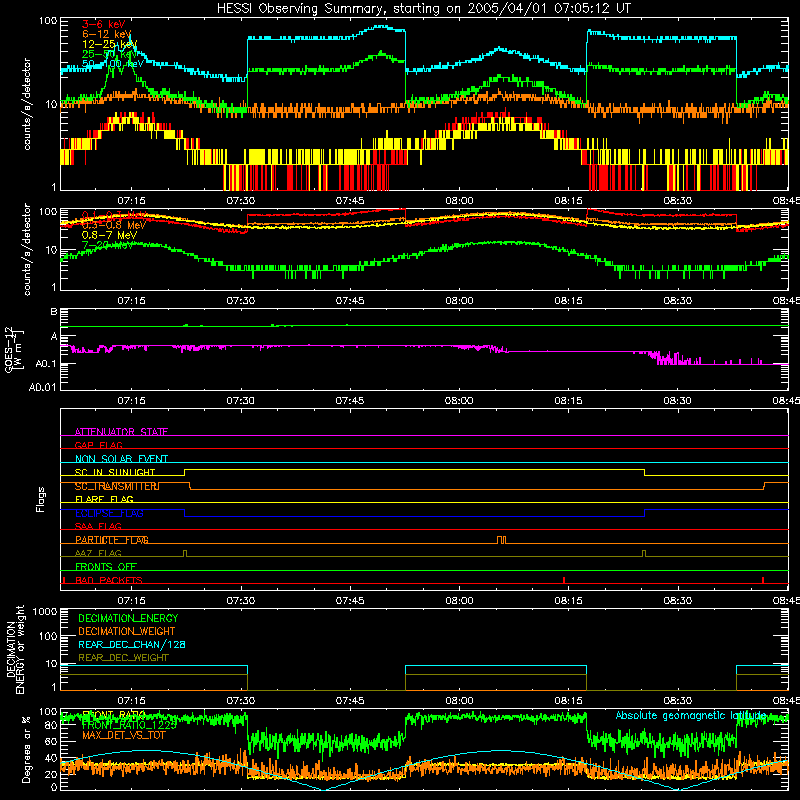Select the ECLIPSE_FLAG label
The width and height of the screenshot is (800, 800).
[109, 513]
